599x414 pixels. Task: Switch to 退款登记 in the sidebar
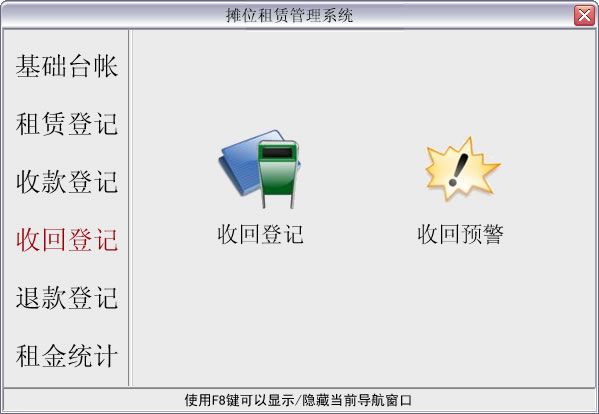coord(66,298)
